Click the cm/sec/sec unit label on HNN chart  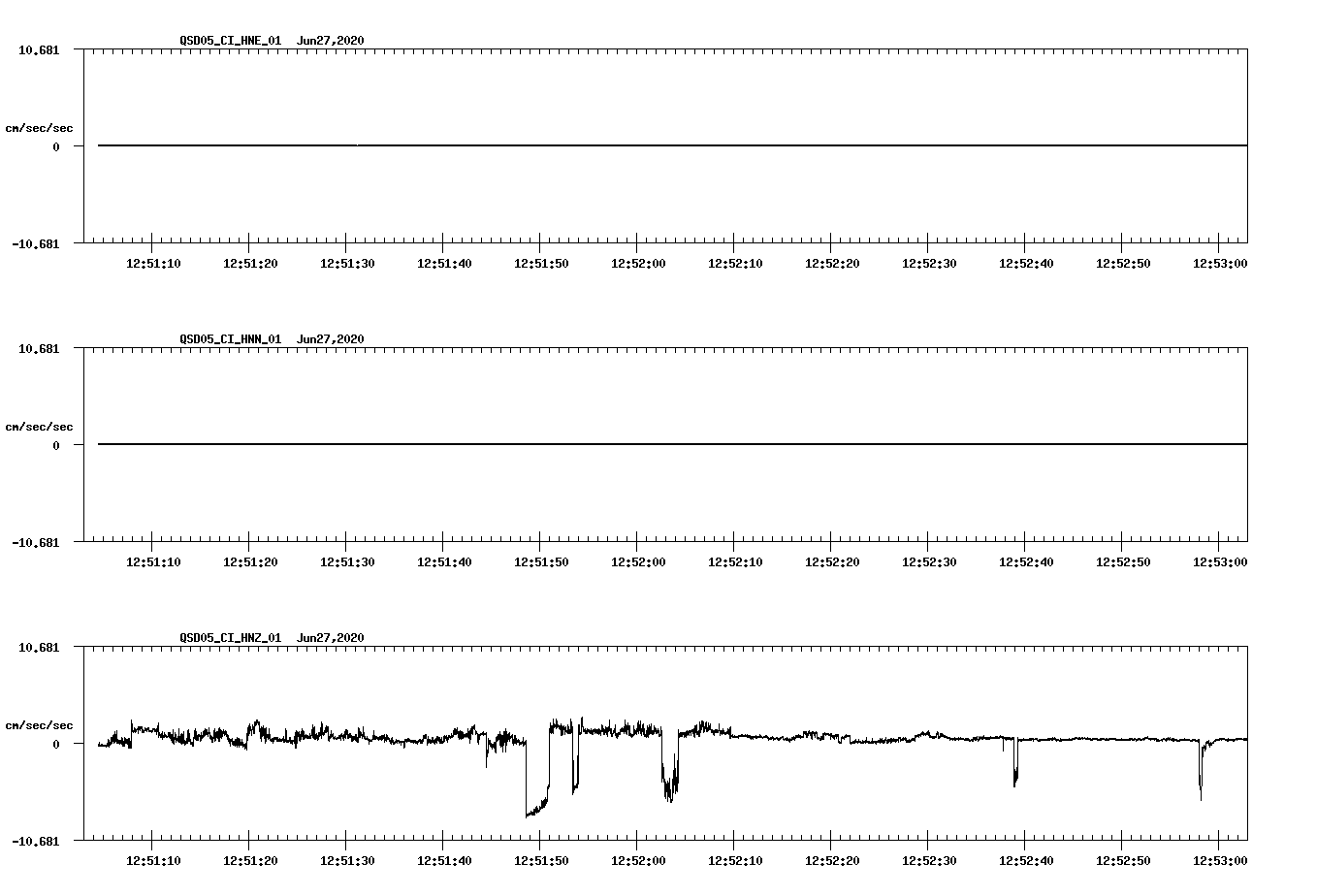tap(39, 427)
